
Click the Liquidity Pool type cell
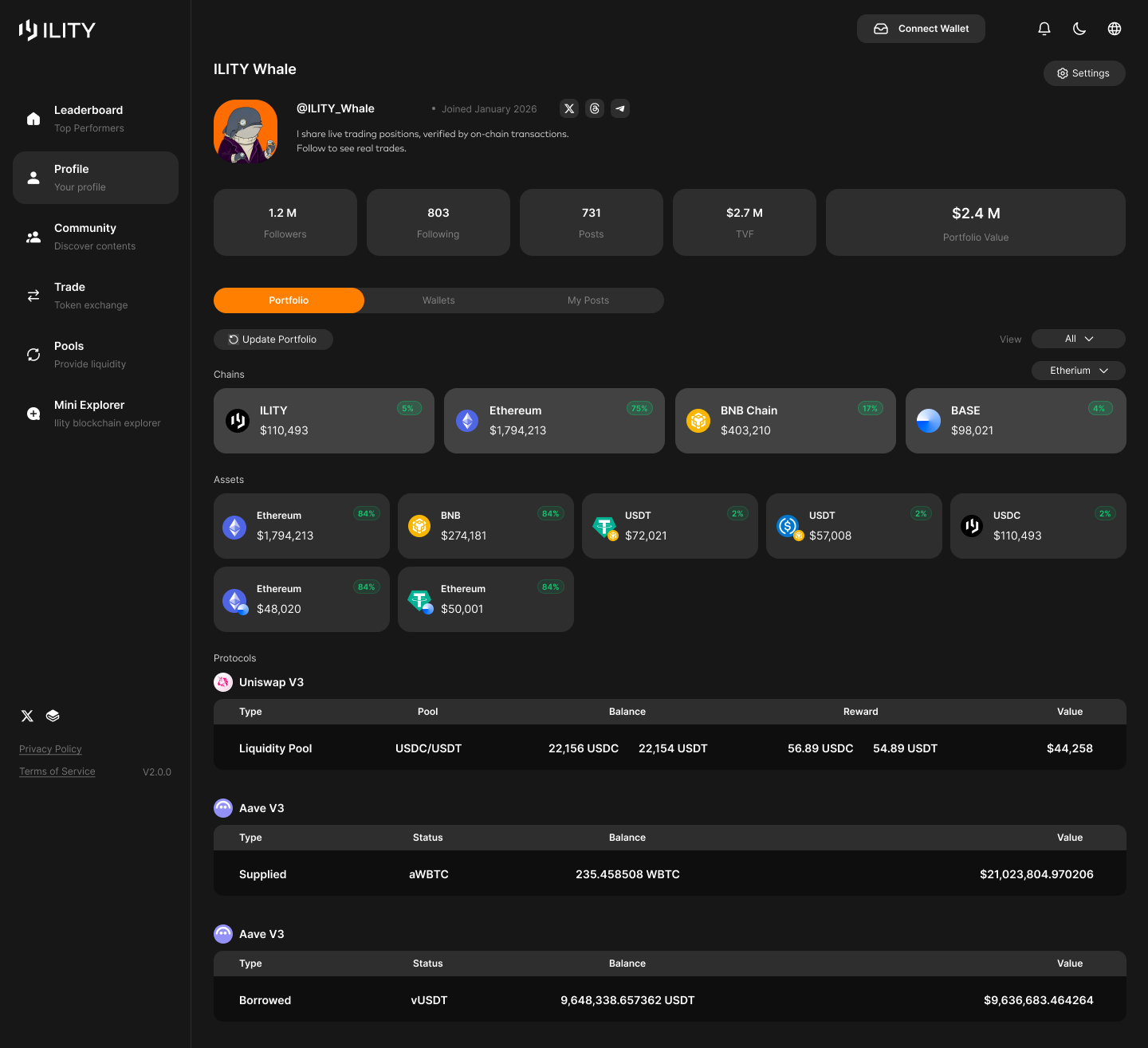pos(276,748)
